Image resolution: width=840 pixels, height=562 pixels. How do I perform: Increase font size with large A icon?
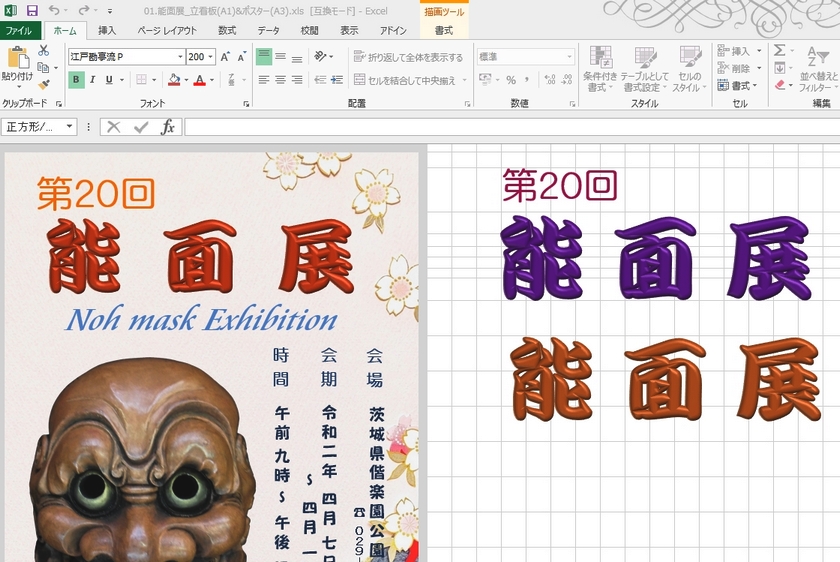coord(225,57)
